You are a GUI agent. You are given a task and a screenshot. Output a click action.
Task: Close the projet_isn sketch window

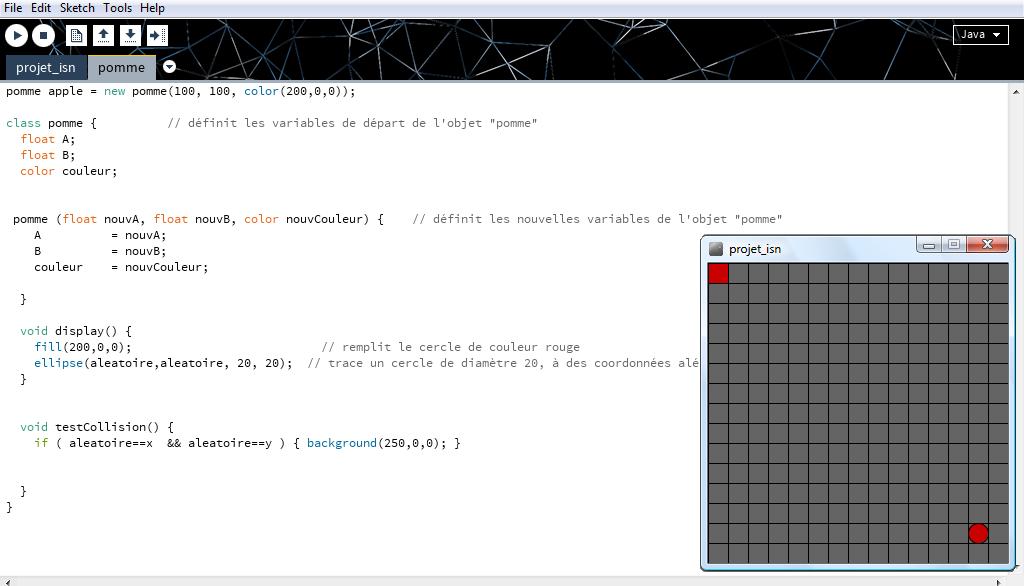coord(987,245)
